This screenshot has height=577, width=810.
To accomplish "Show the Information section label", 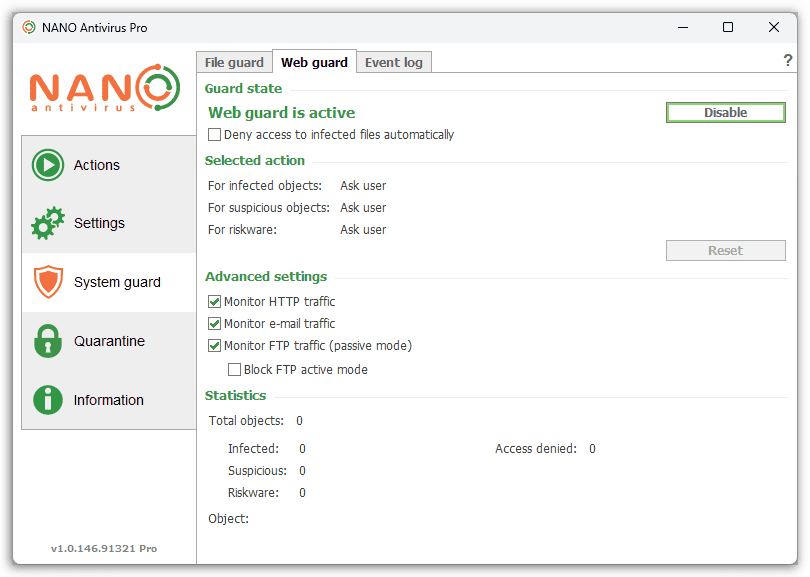I will pos(108,400).
